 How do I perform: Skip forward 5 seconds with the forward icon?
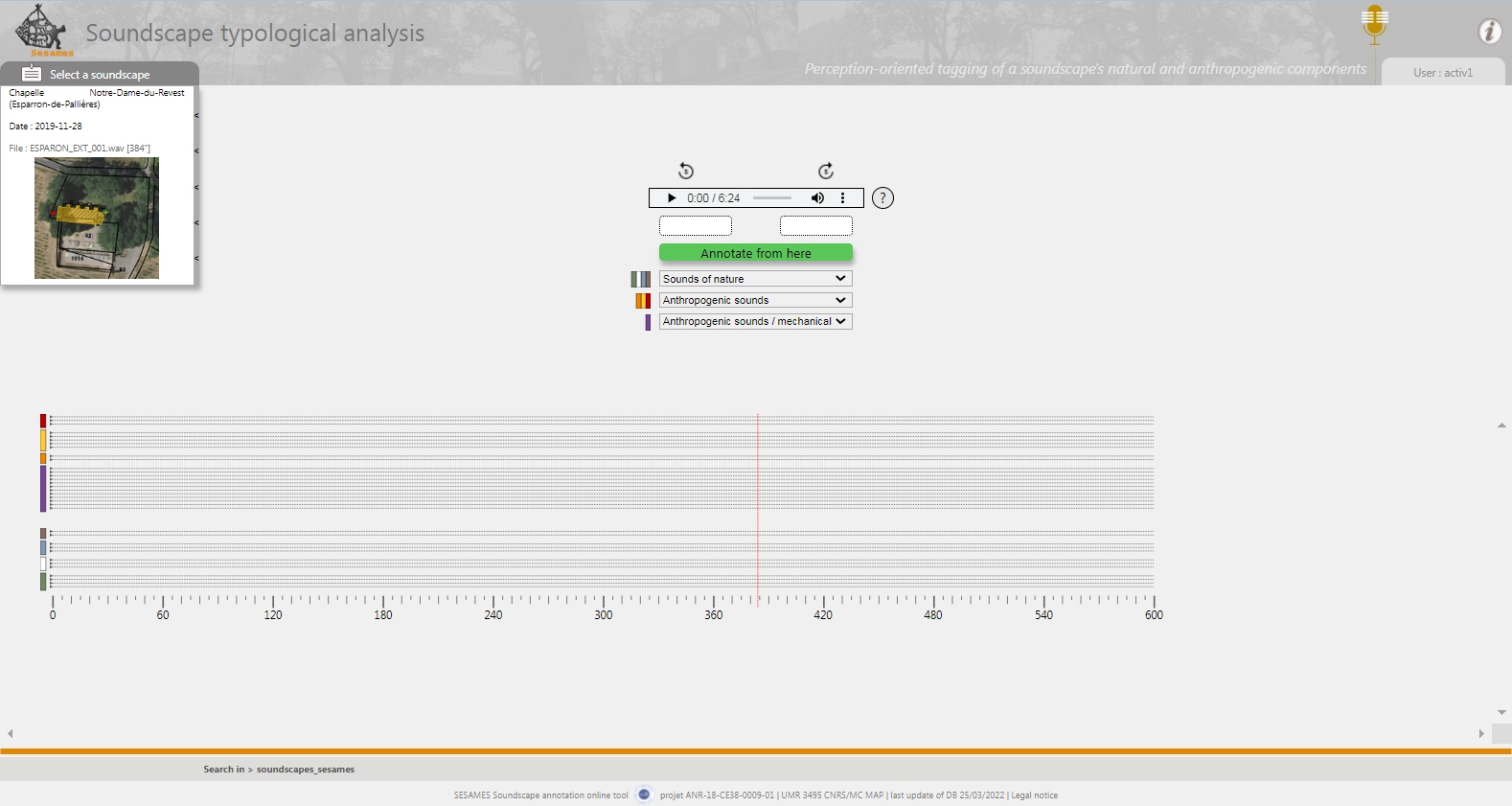pos(826,171)
